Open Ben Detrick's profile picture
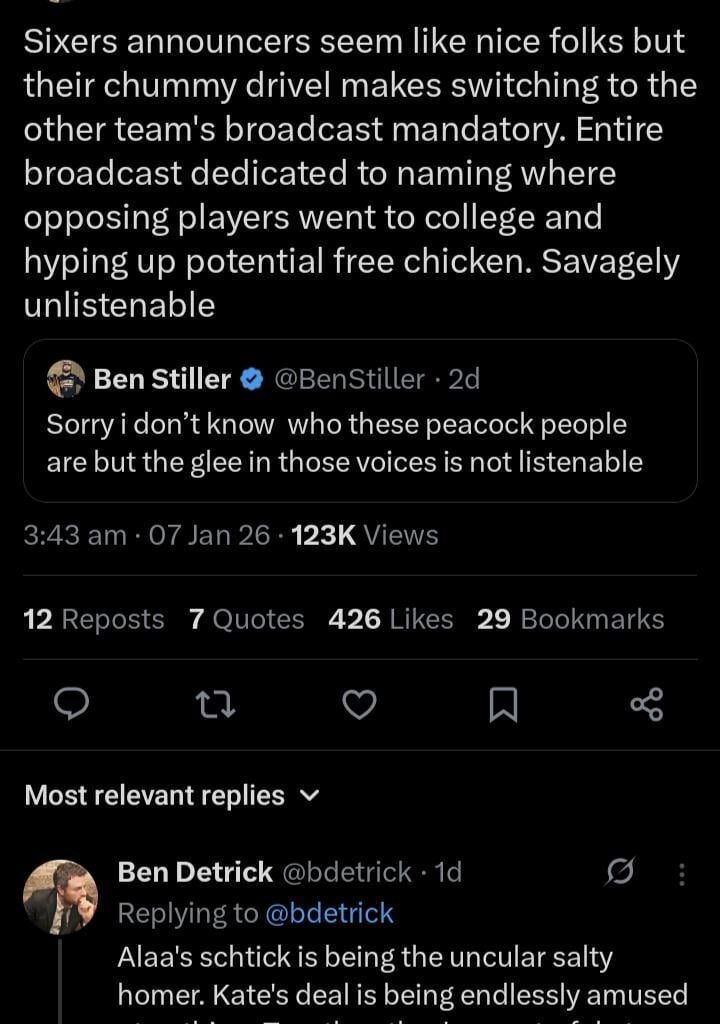This screenshot has width=720, height=1024. tap(60, 896)
